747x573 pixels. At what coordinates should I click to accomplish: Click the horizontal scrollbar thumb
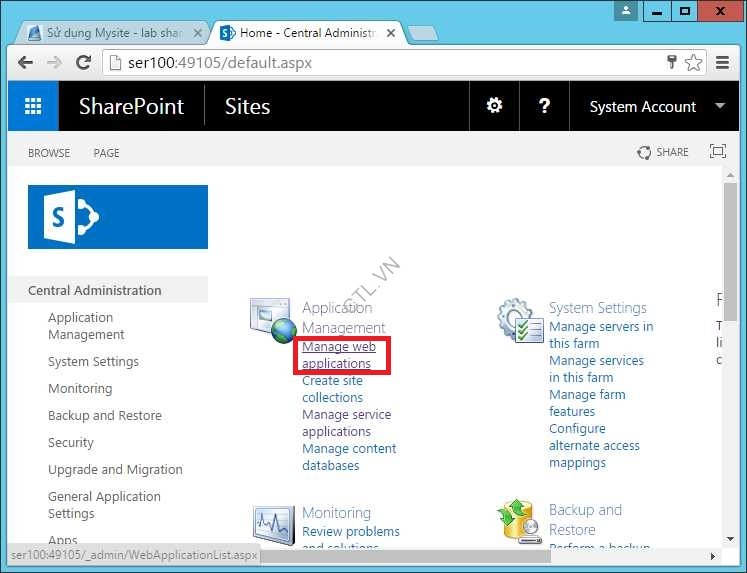[x=405, y=556]
